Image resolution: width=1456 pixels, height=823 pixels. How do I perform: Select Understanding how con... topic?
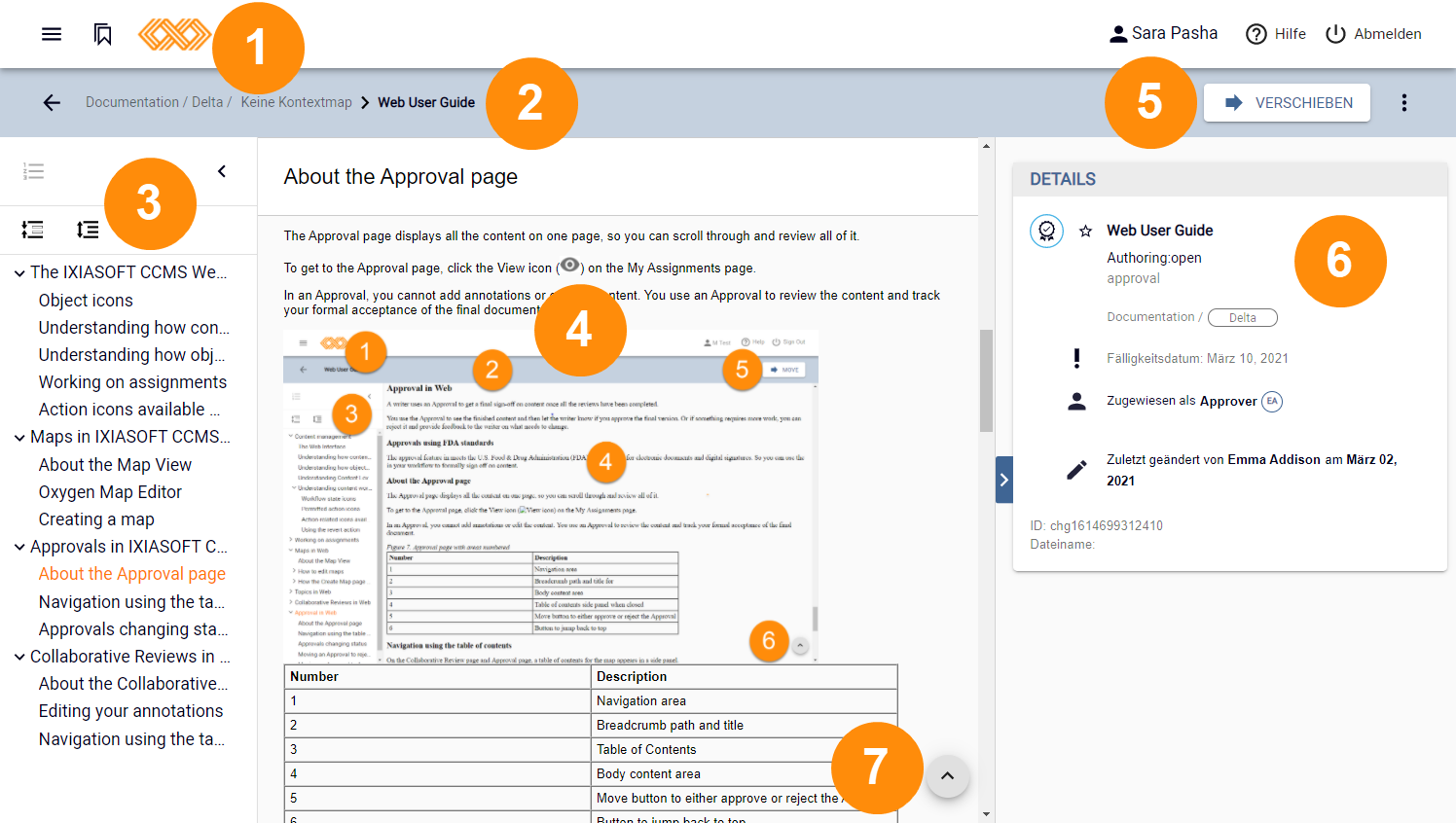tap(134, 328)
